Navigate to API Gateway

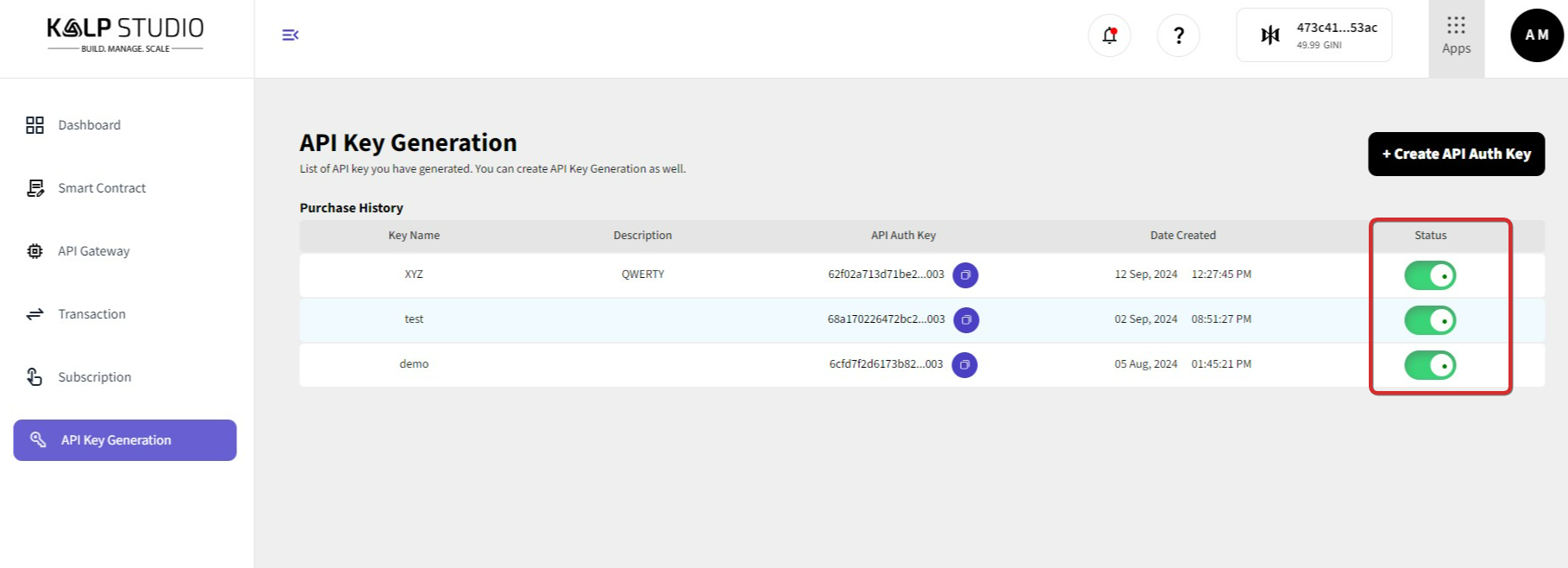click(x=93, y=251)
